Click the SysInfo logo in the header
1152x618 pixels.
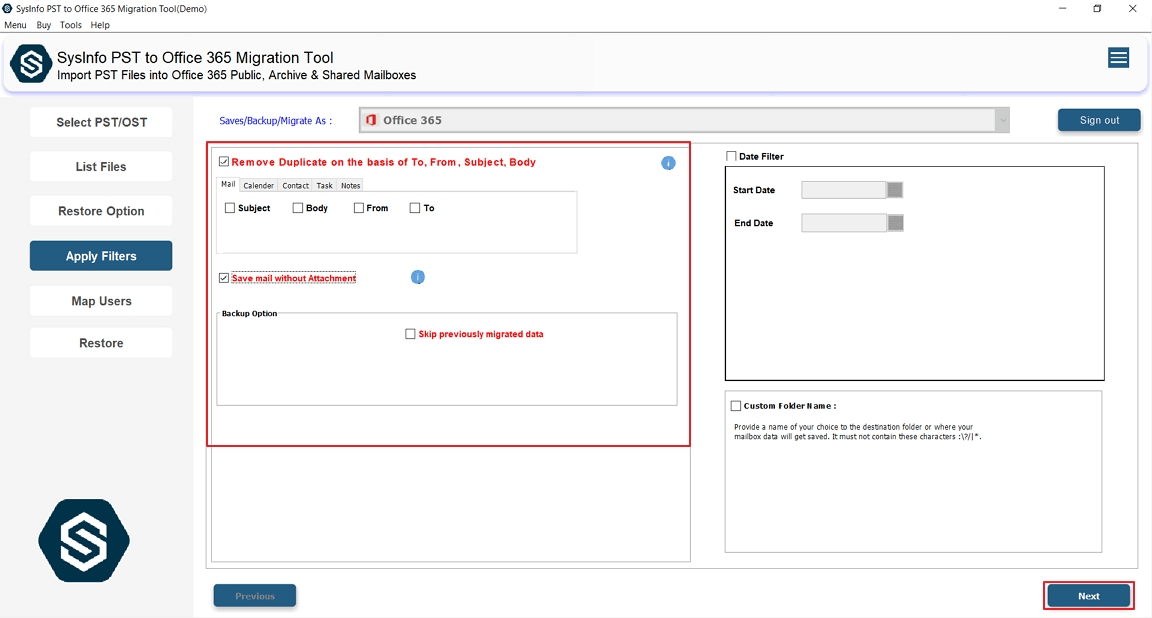point(31,64)
